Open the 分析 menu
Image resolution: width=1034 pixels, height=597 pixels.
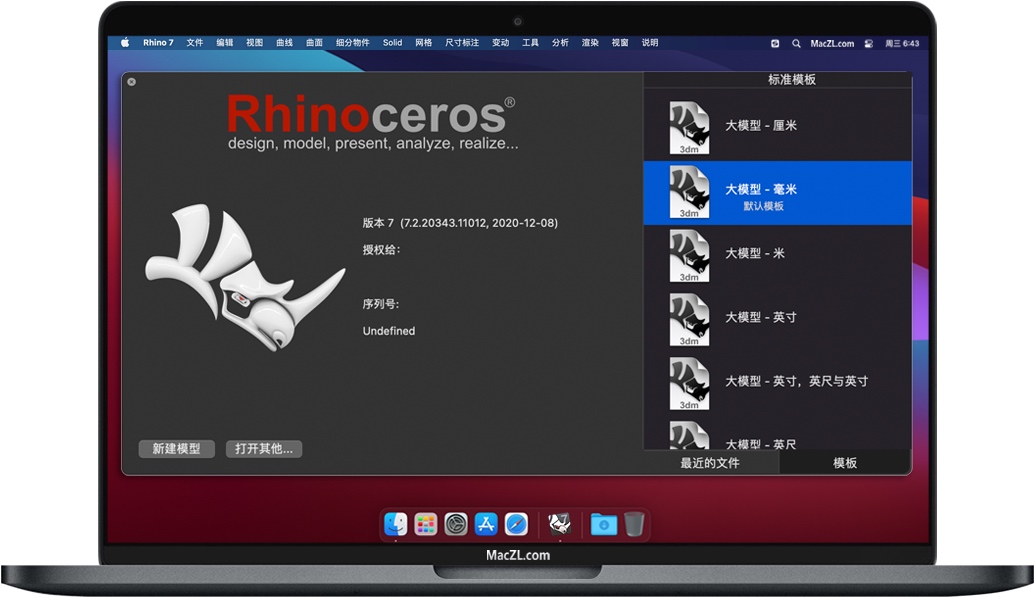pyautogui.click(x=561, y=43)
